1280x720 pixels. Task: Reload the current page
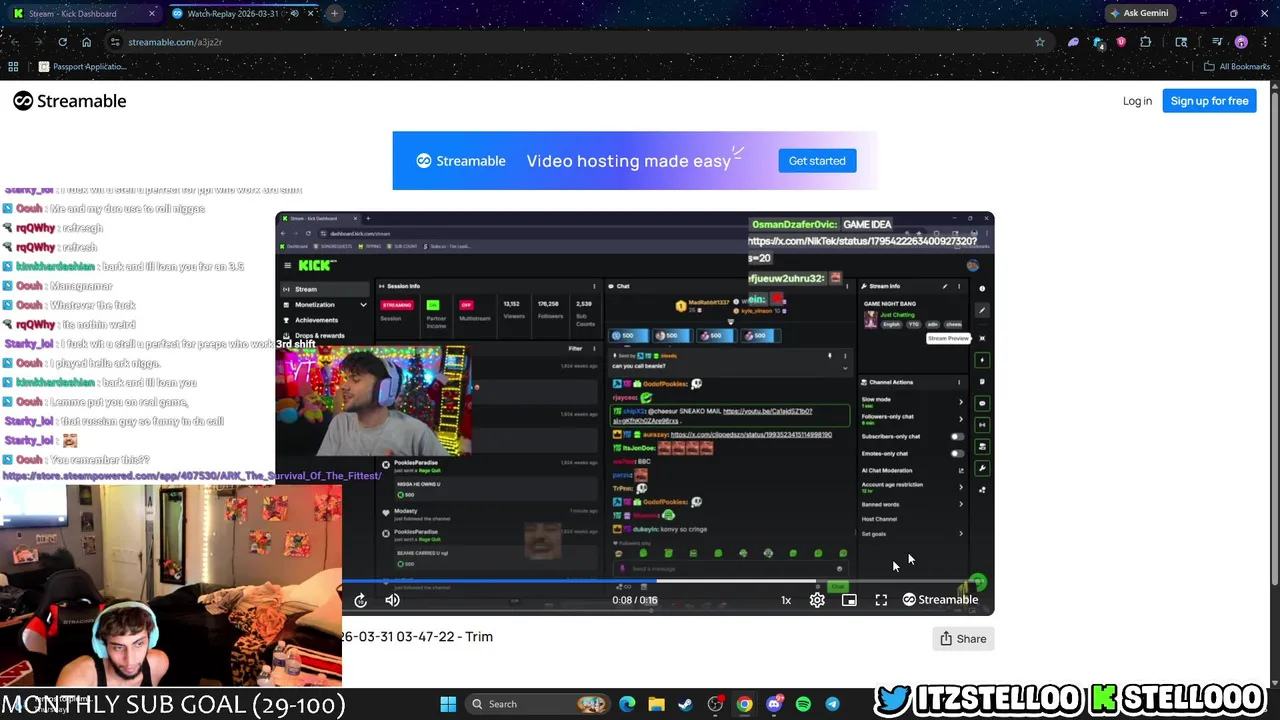[x=62, y=42]
